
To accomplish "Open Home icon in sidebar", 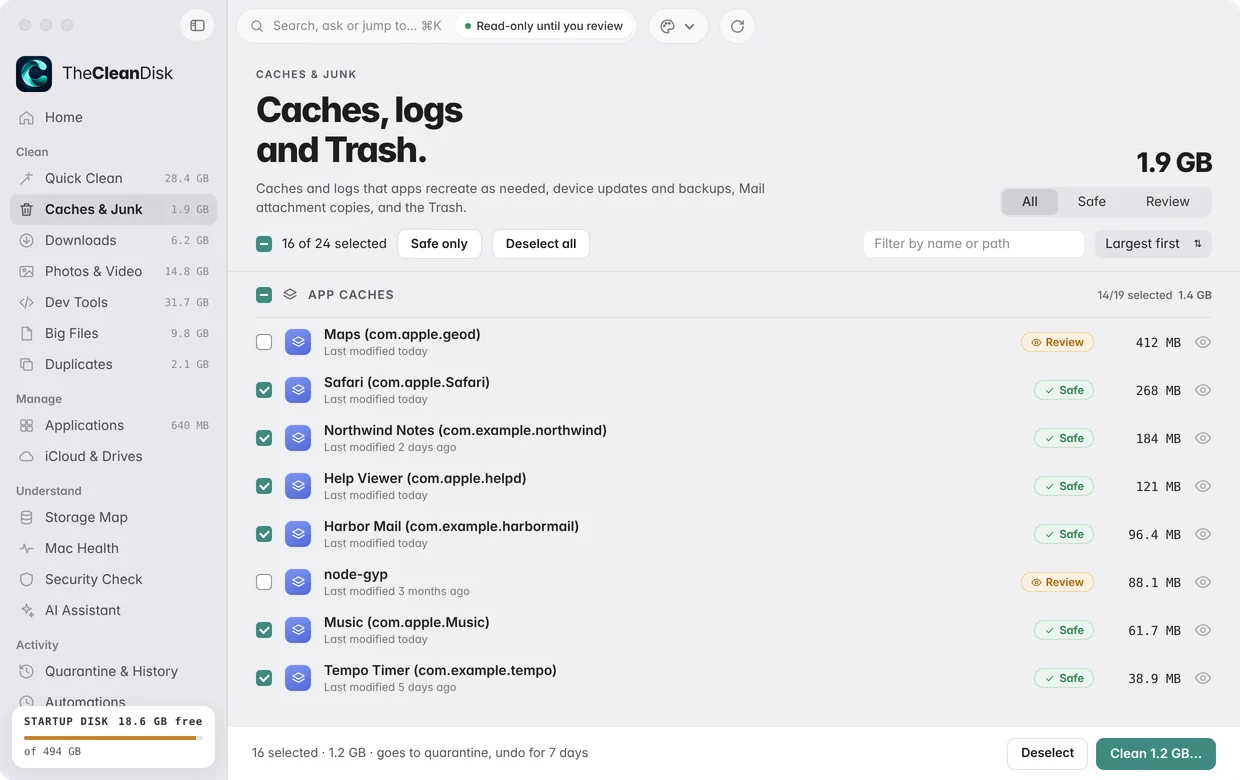I will pyautogui.click(x=27, y=117).
